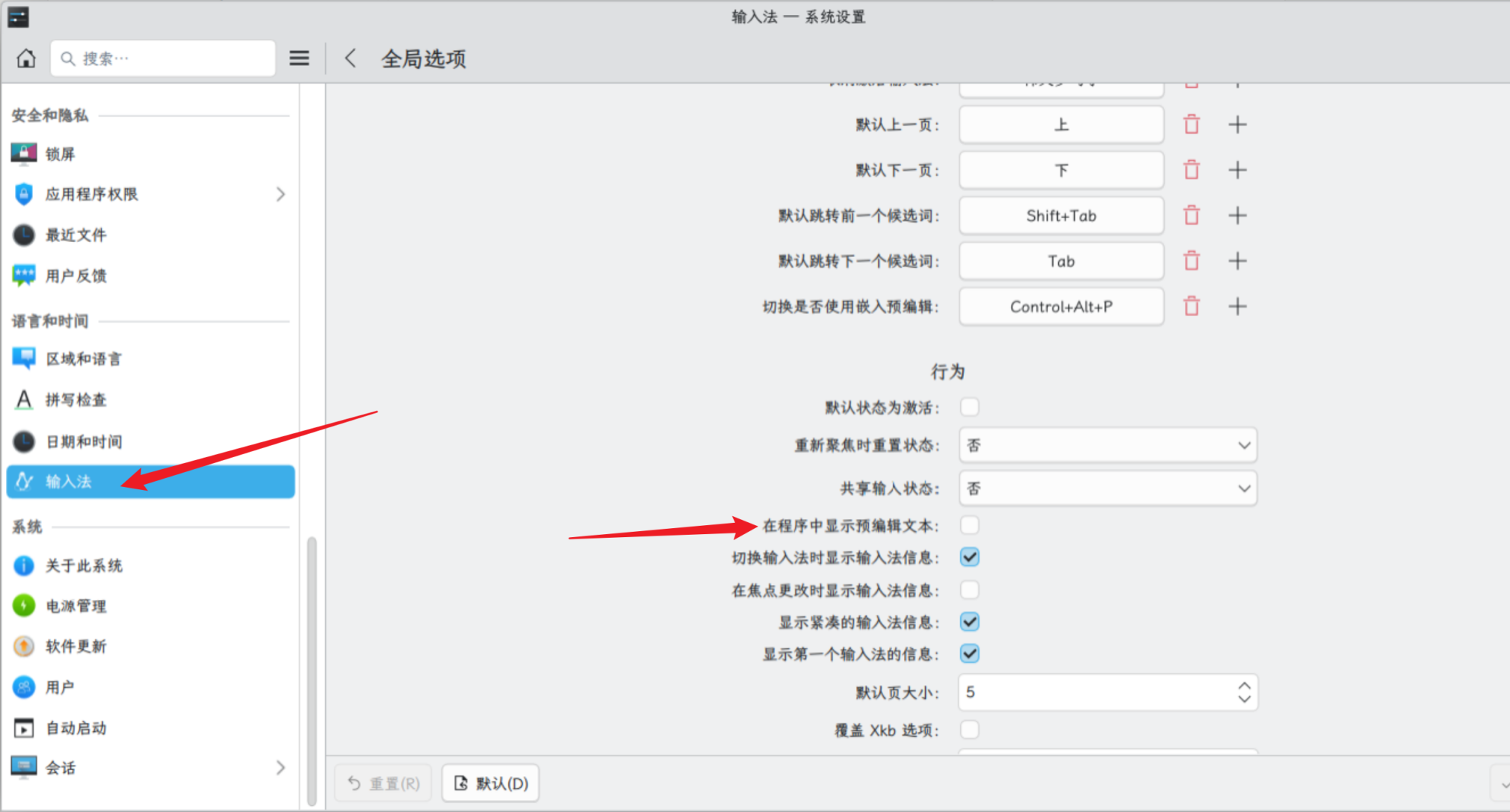Image resolution: width=1510 pixels, height=812 pixels.
Task: Add a shortcut for 默认下一页 with the plus icon
Action: coord(1237,170)
